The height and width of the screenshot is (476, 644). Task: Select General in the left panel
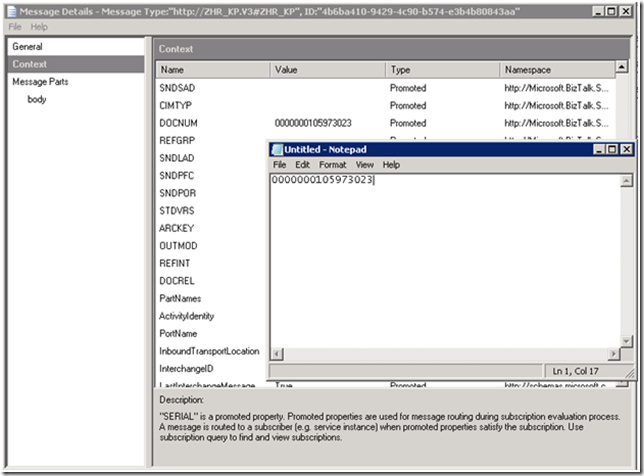28,47
